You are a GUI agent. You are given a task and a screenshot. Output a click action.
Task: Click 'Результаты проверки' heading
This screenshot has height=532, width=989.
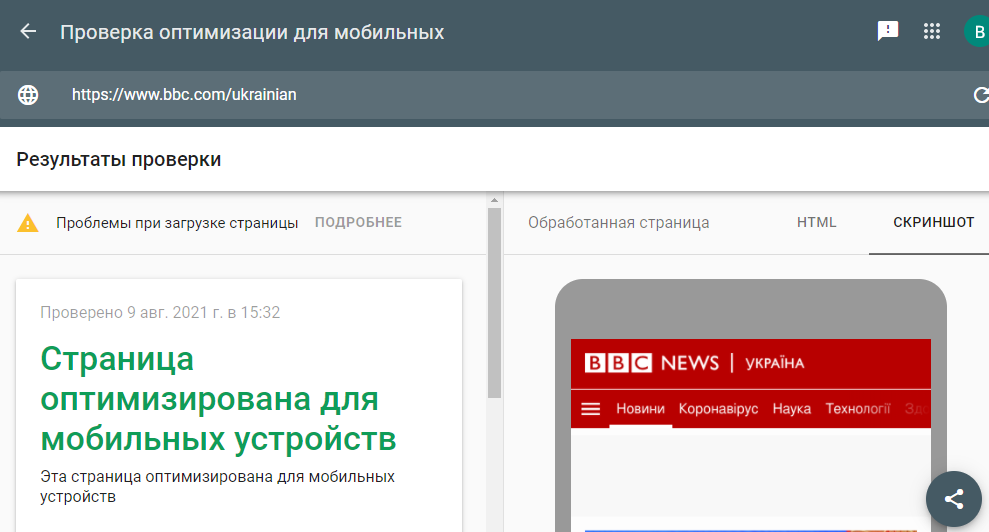pos(119,159)
